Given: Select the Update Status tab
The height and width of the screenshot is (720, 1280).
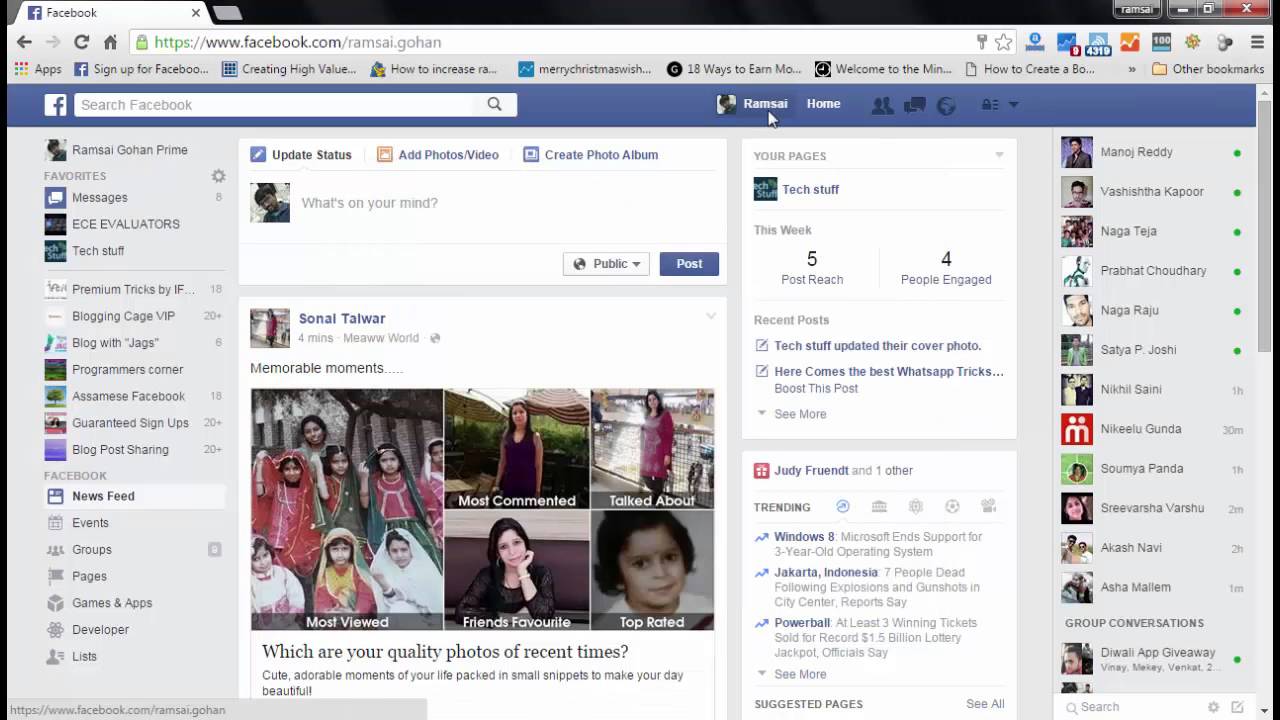Looking at the screenshot, I should [301, 155].
